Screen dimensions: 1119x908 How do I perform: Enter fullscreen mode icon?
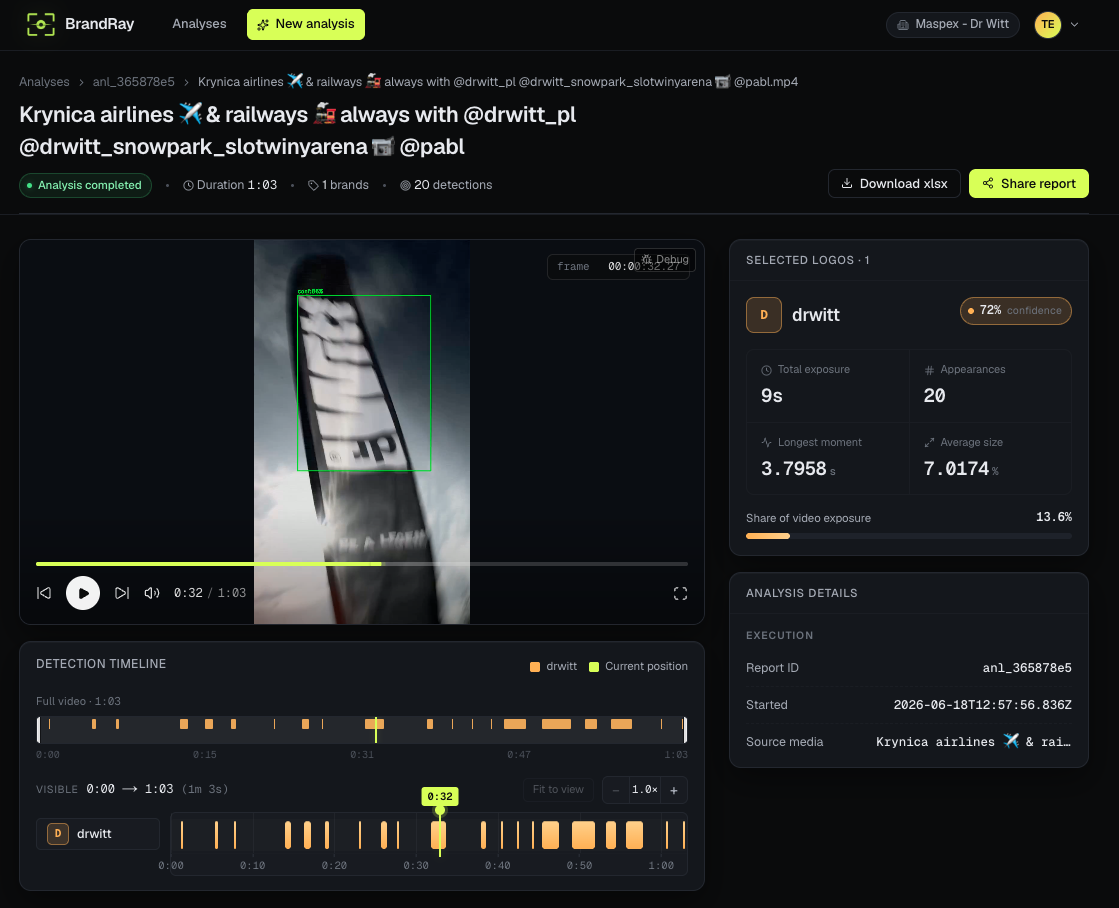[x=680, y=594]
